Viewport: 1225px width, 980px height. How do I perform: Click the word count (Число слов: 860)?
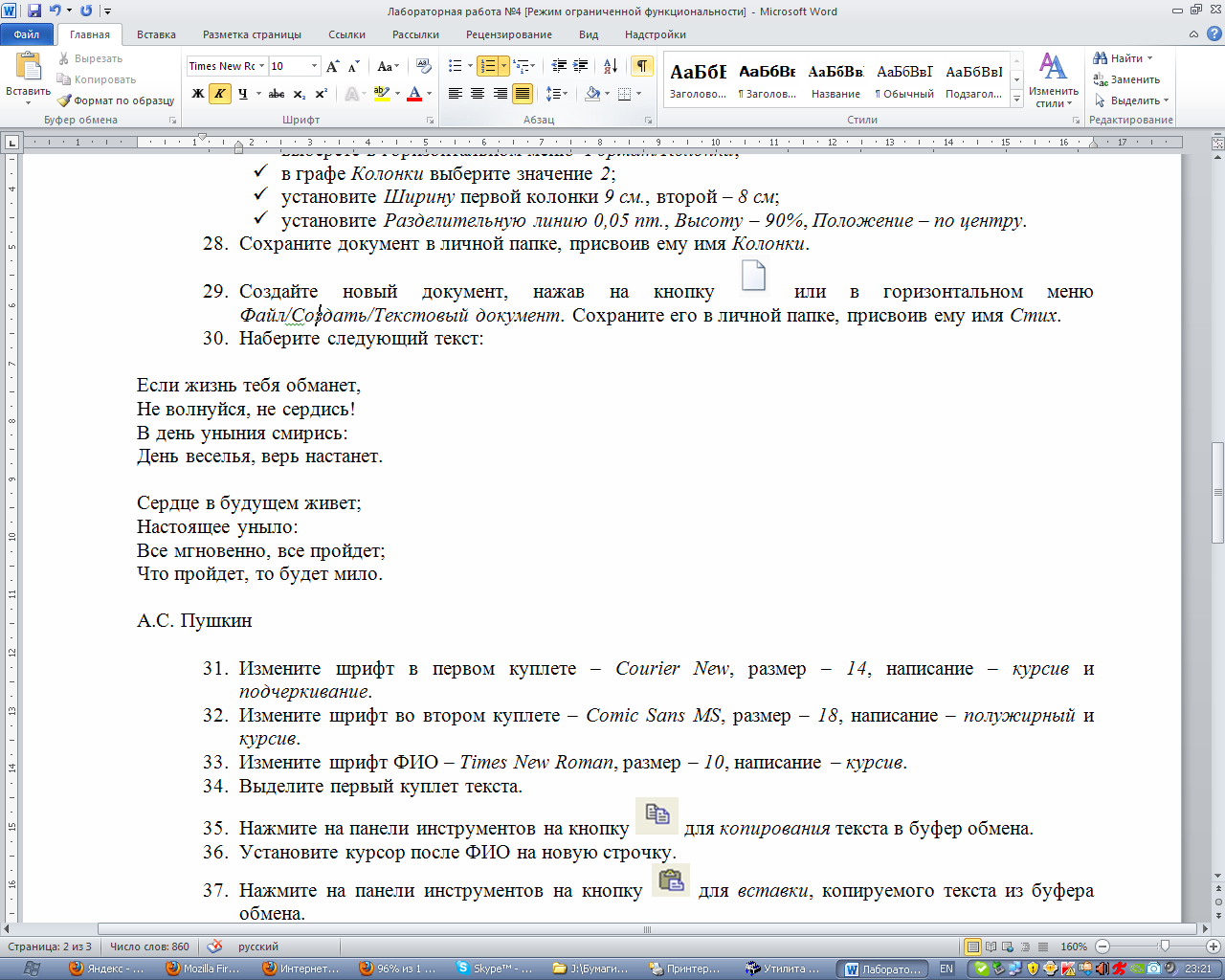click(x=149, y=947)
